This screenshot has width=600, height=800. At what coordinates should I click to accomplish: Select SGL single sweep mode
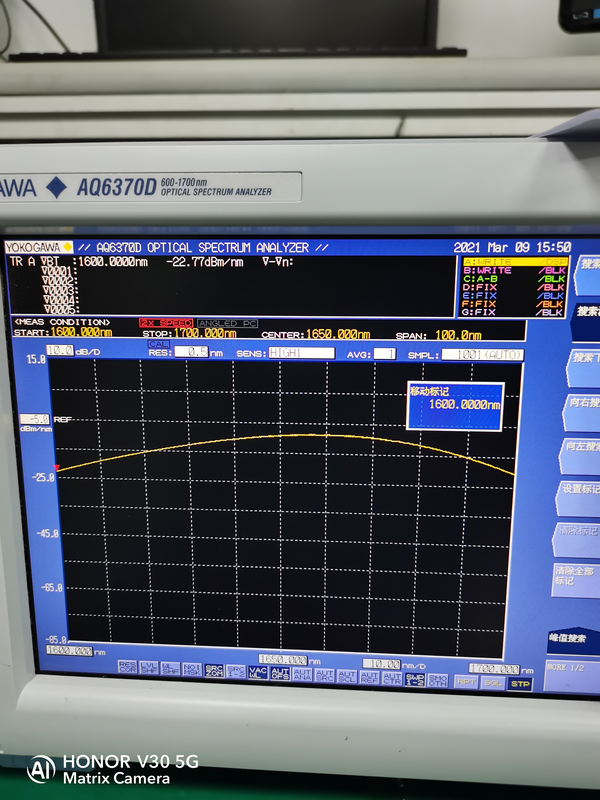coord(493,683)
